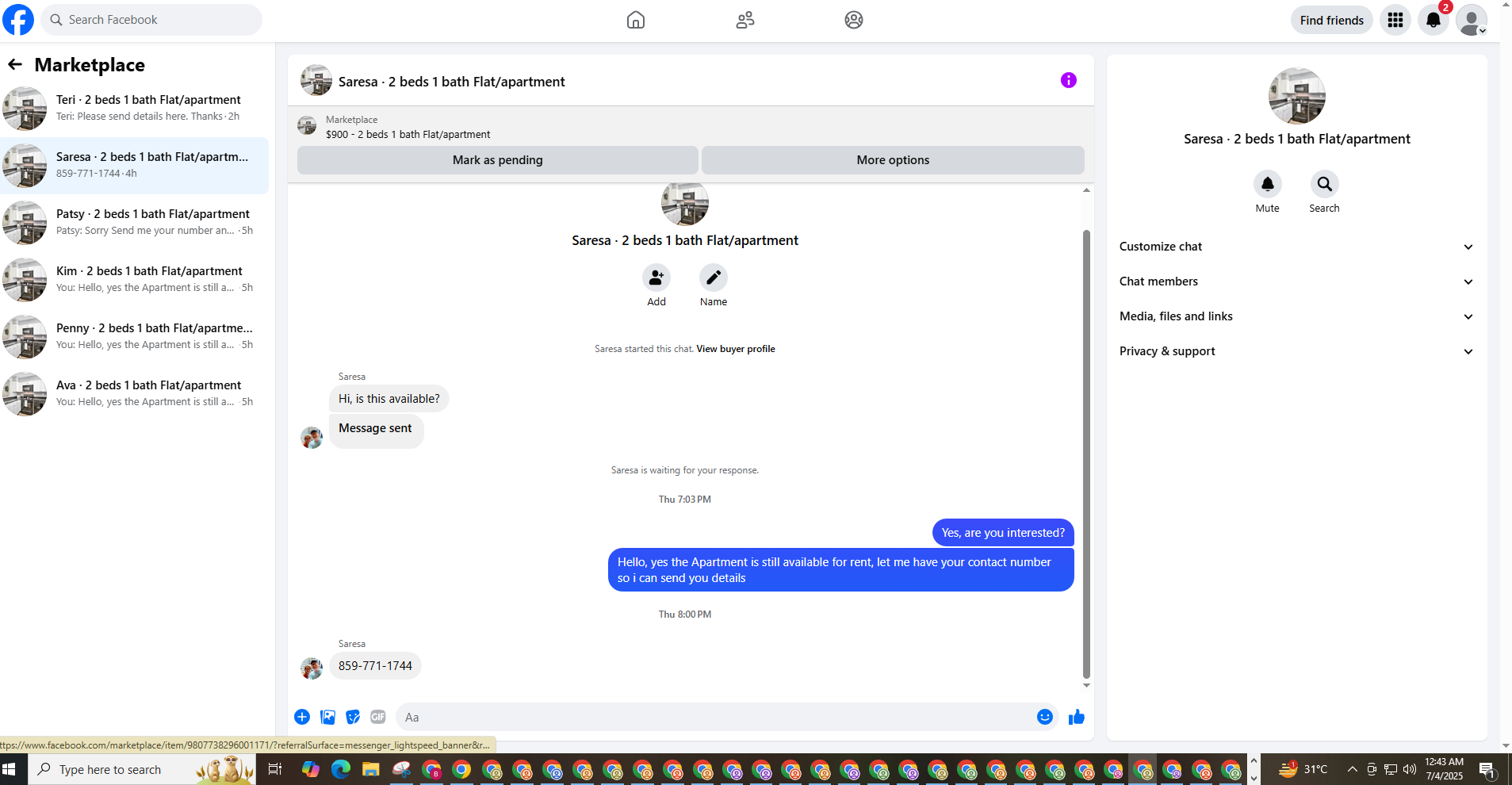
Task: Click chat scrollbar up arrow
Action: click(x=1087, y=190)
